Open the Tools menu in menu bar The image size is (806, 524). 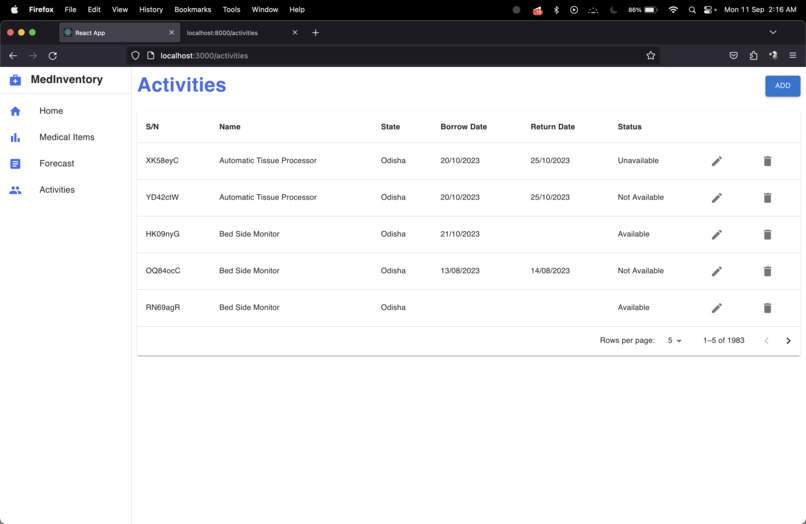pos(231,9)
